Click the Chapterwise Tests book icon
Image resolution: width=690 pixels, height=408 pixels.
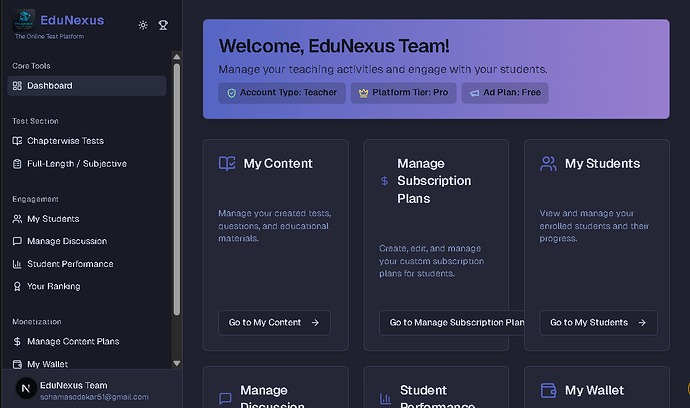click(x=17, y=141)
